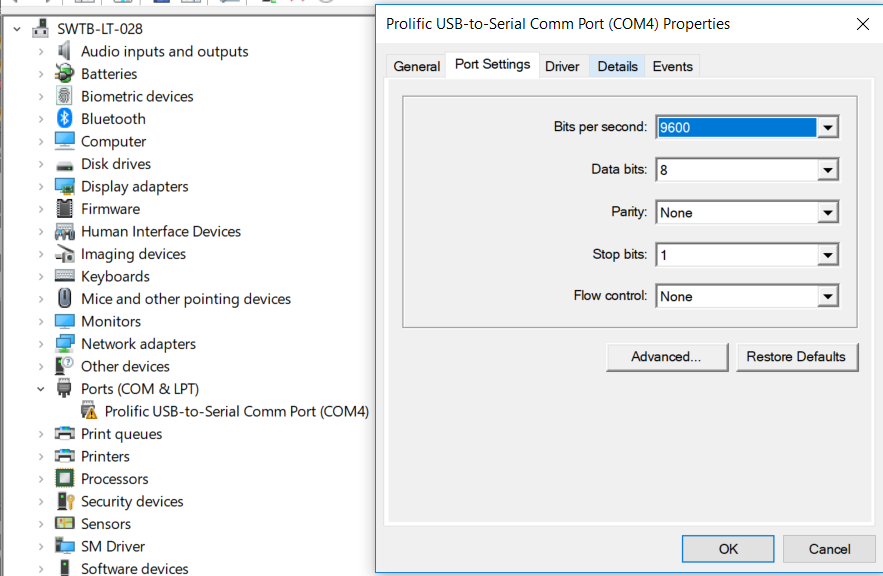This screenshot has width=883, height=576.
Task: Switch to the Driver tab
Action: click(562, 66)
